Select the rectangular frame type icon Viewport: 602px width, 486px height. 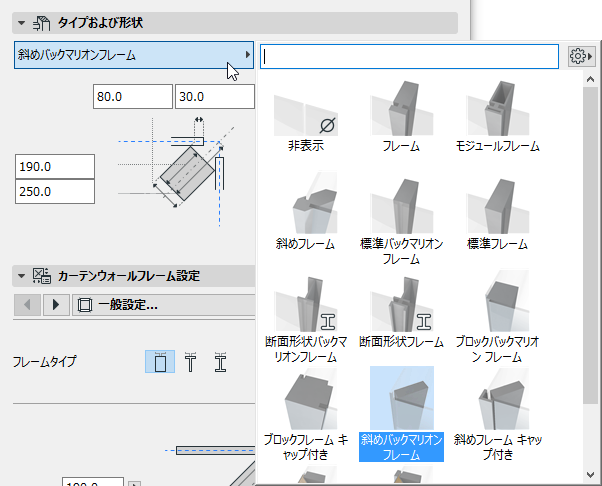160,362
